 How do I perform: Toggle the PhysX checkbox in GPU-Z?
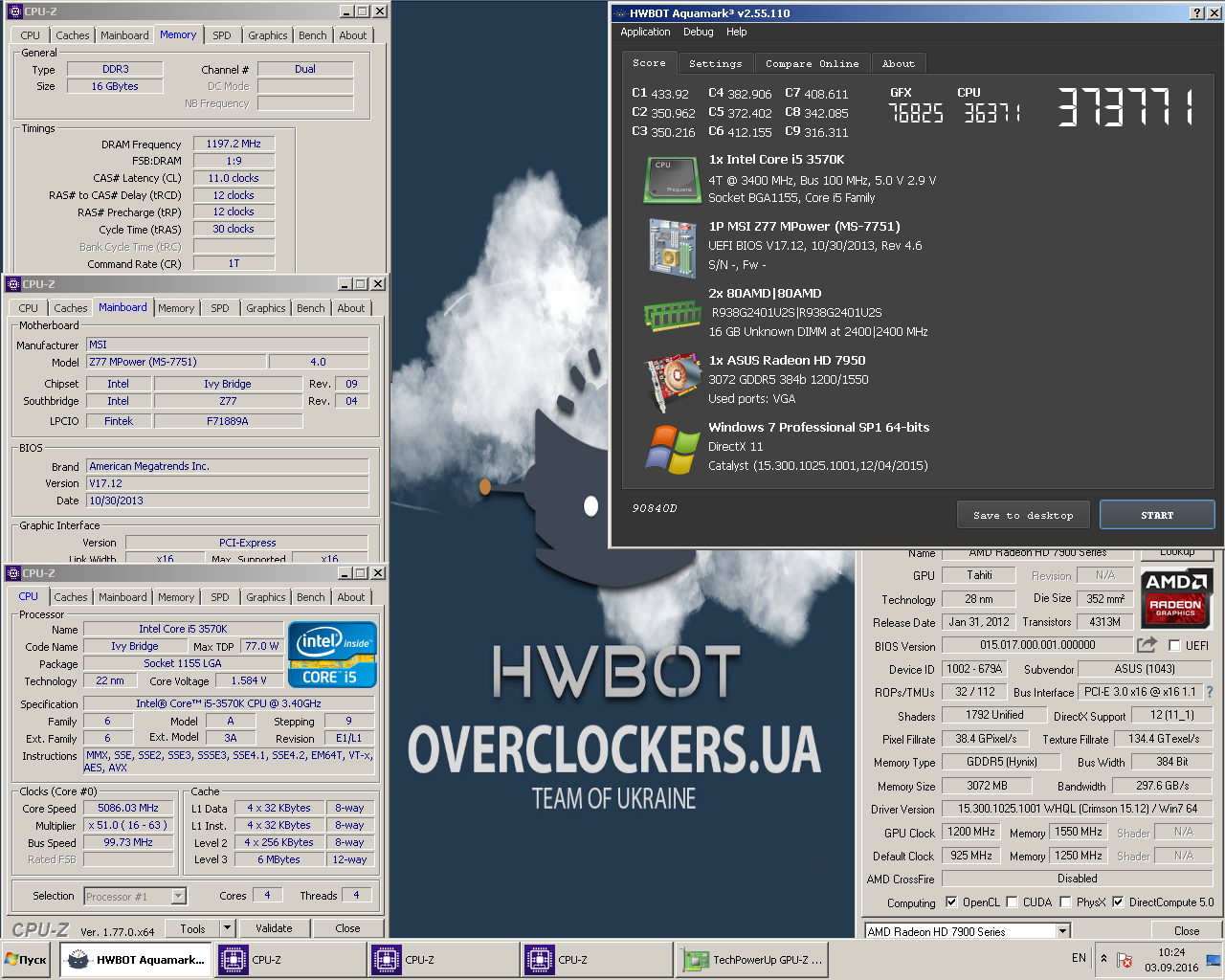click(1065, 902)
